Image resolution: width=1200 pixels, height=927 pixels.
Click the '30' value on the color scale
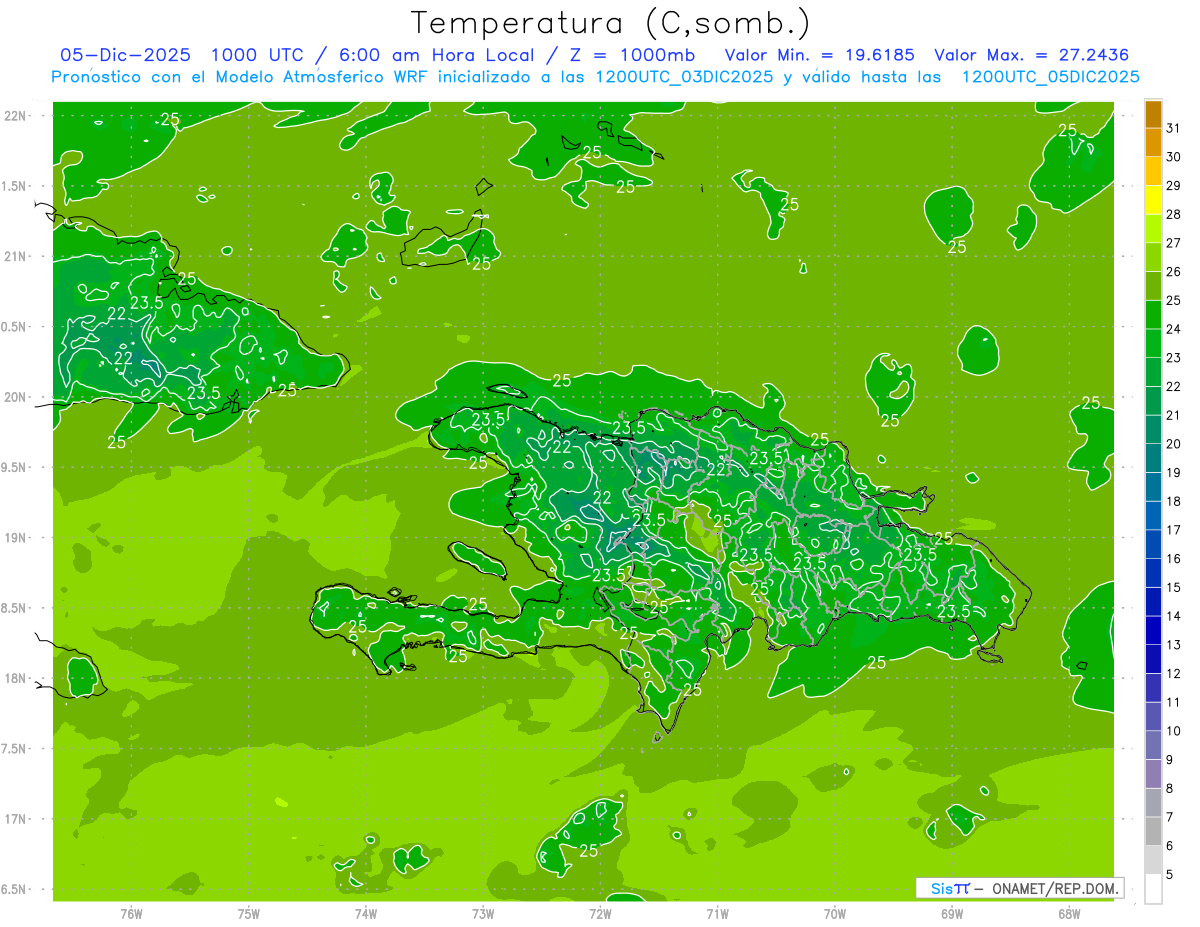pos(1173,157)
